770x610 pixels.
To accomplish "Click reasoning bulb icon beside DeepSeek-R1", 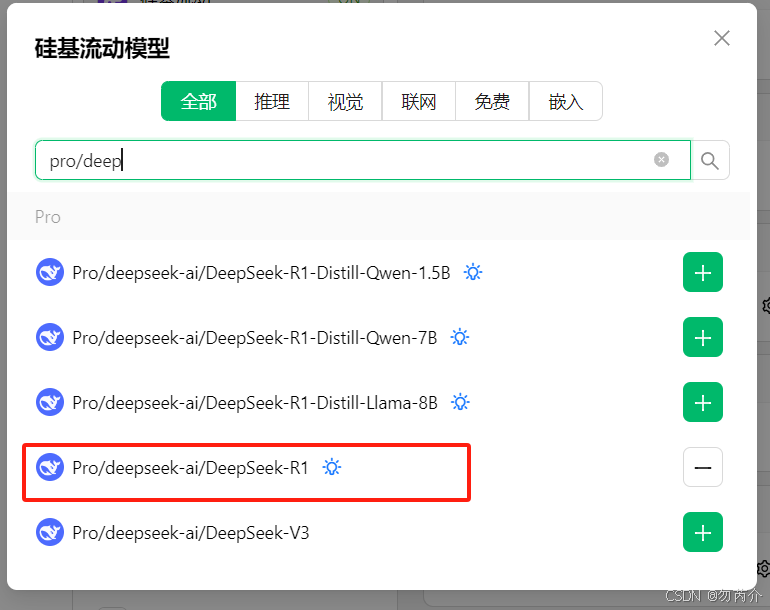I will (x=332, y=467).
